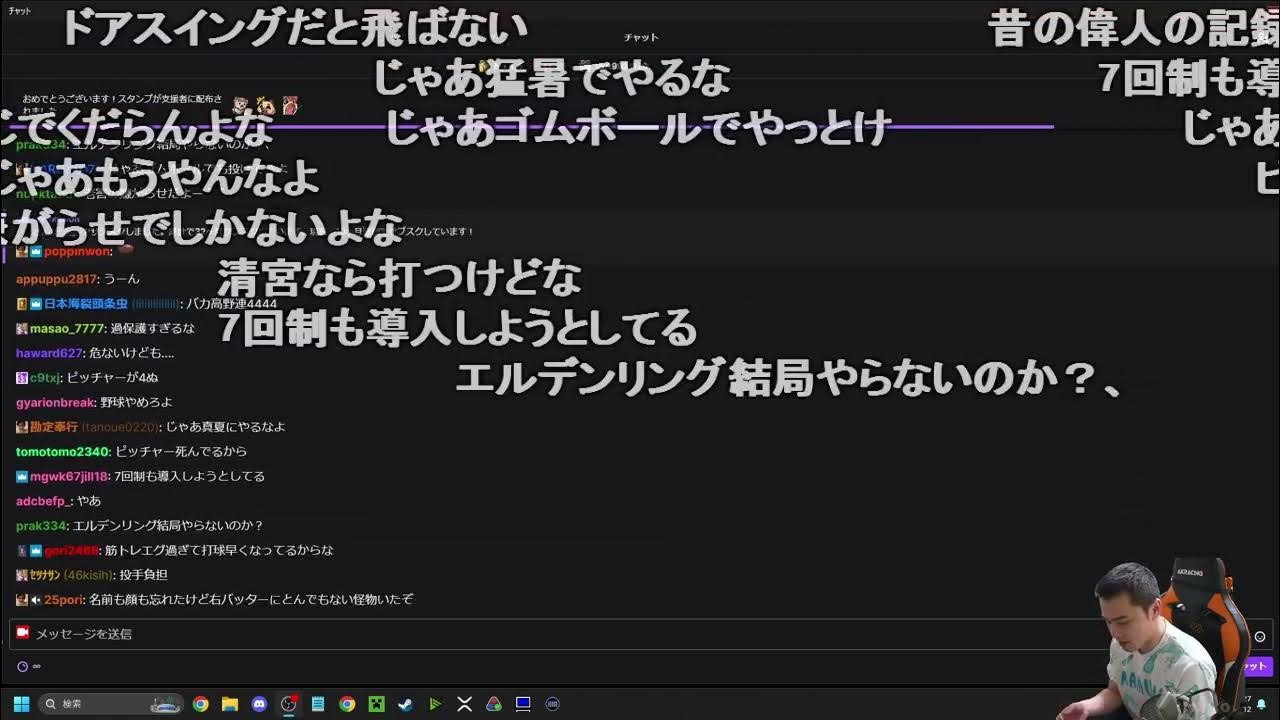
Task: Click badge icon beside masao_7777
Action: tap(22, 328)
